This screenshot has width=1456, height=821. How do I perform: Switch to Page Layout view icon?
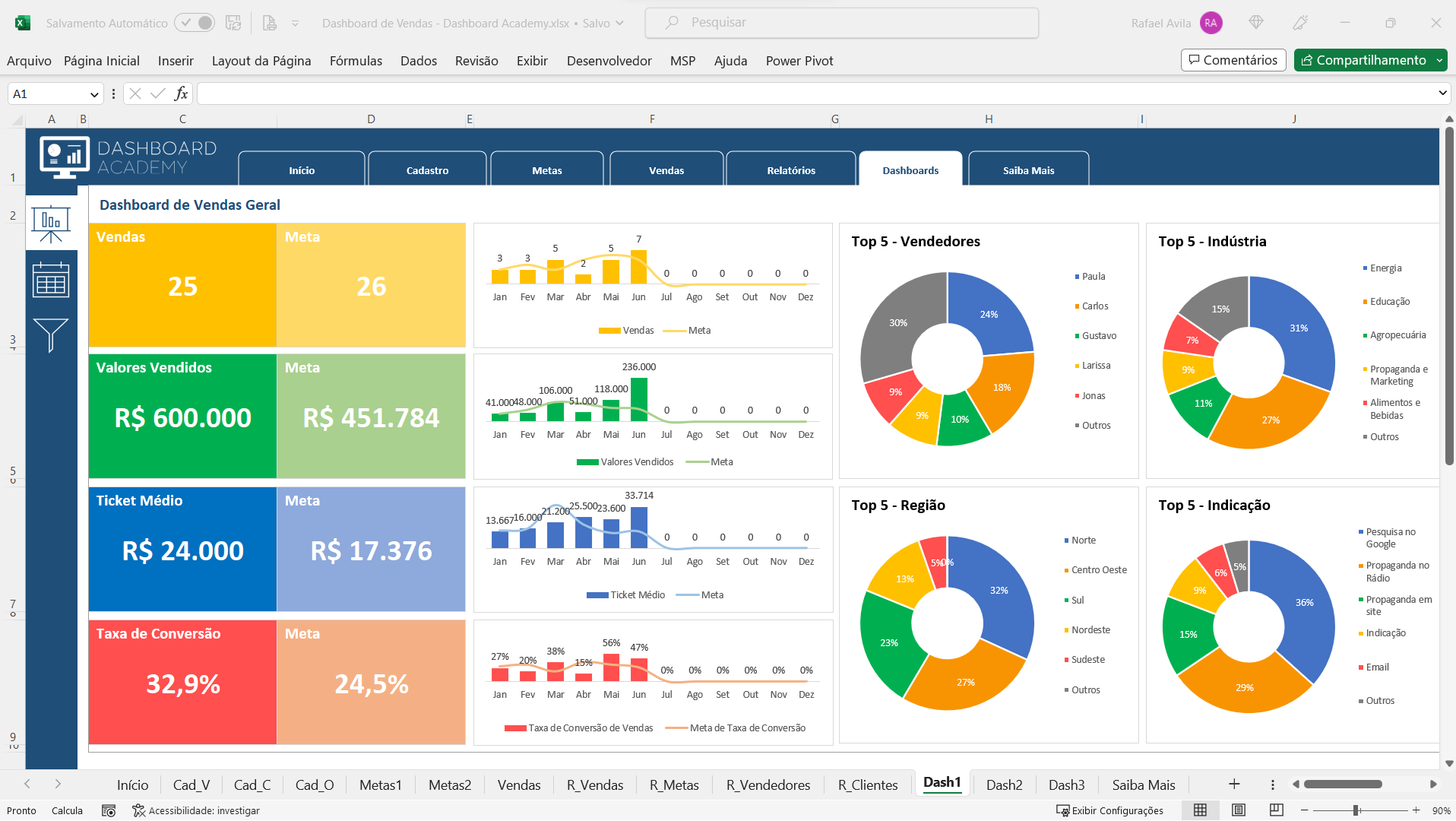[1239, 810]
